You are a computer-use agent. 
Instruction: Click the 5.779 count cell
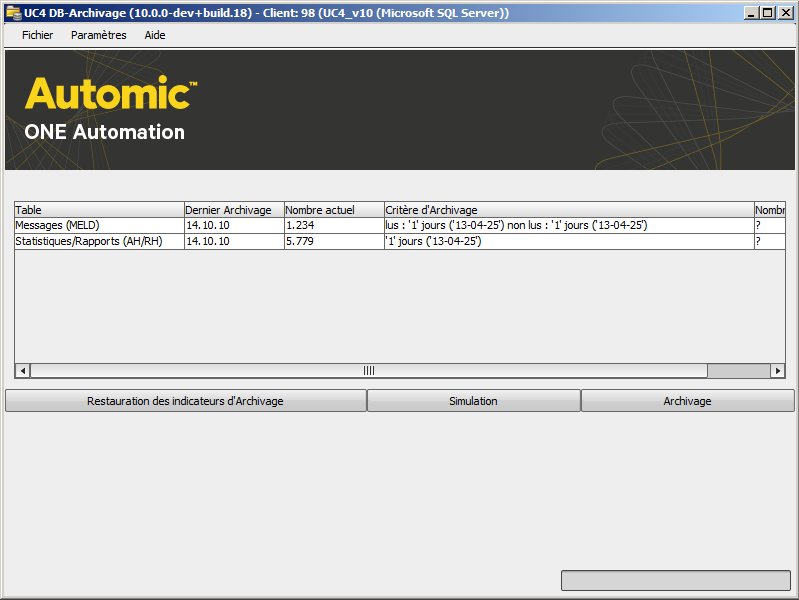(334, 242)
